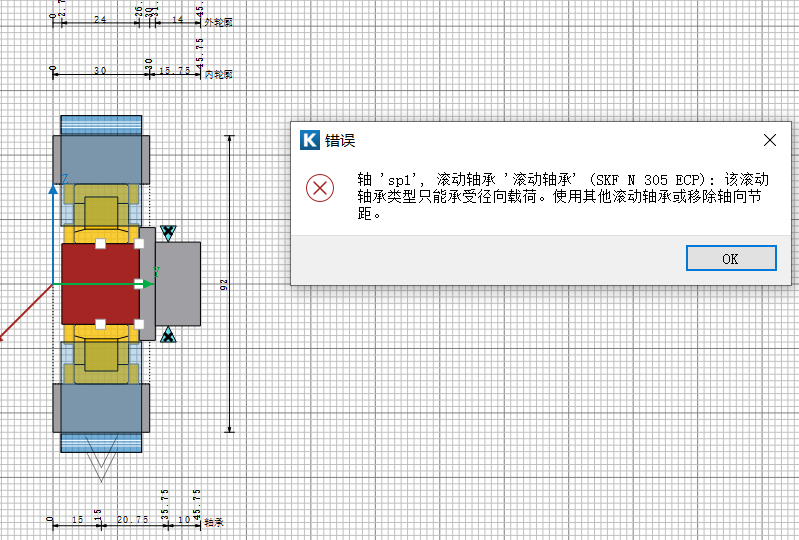The image size is (799, 540).
Task: Click the KISSsoft K logo in dialog title
Action: coord(310,140)
